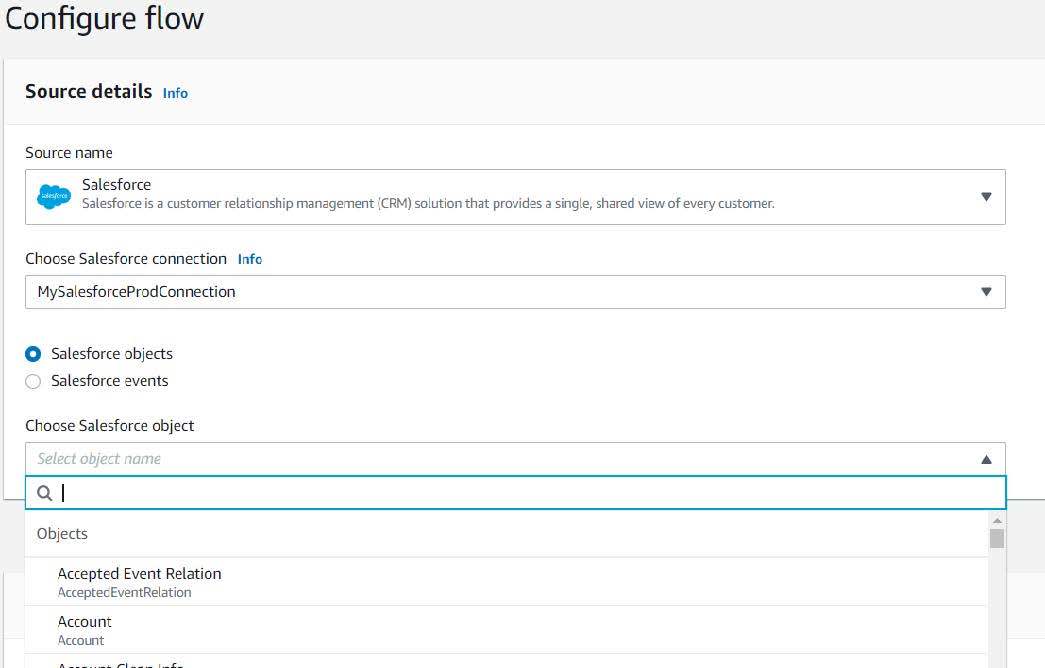Open Info link beside Source details

[175, 93]
